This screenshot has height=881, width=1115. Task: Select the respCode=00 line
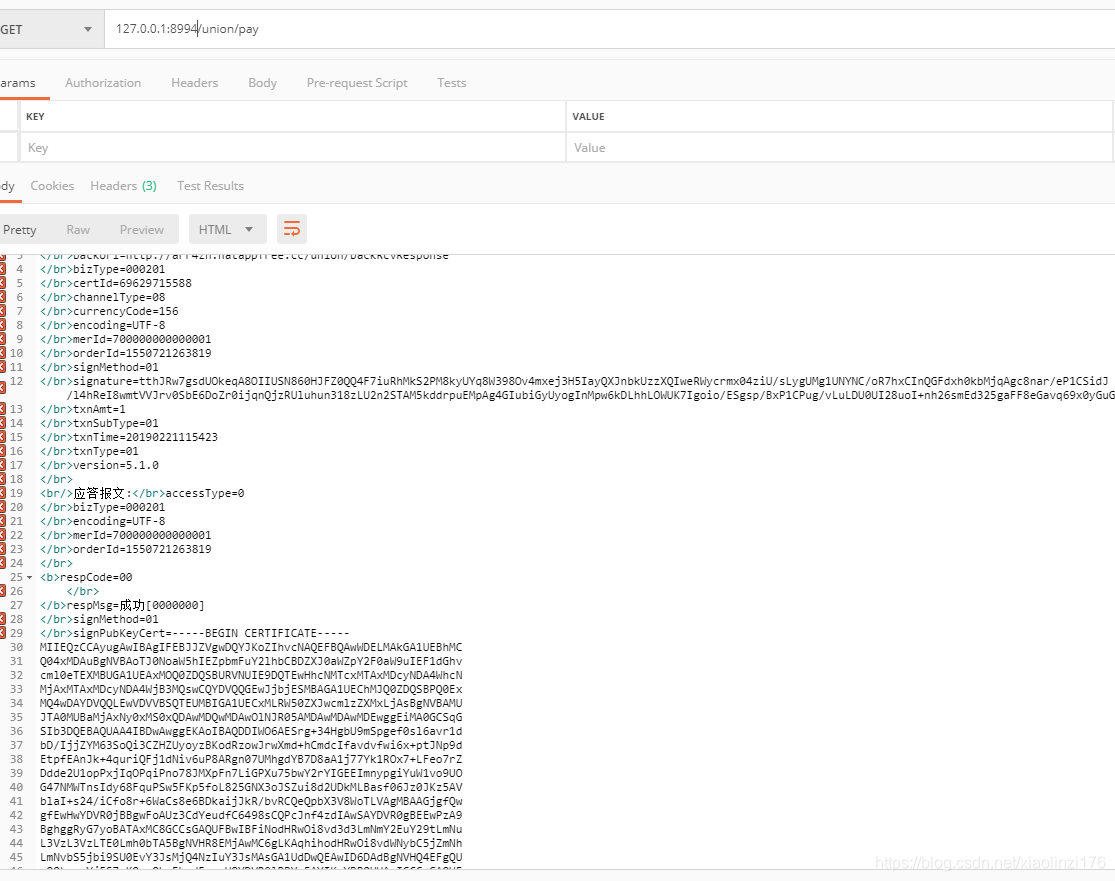[86, 577]
